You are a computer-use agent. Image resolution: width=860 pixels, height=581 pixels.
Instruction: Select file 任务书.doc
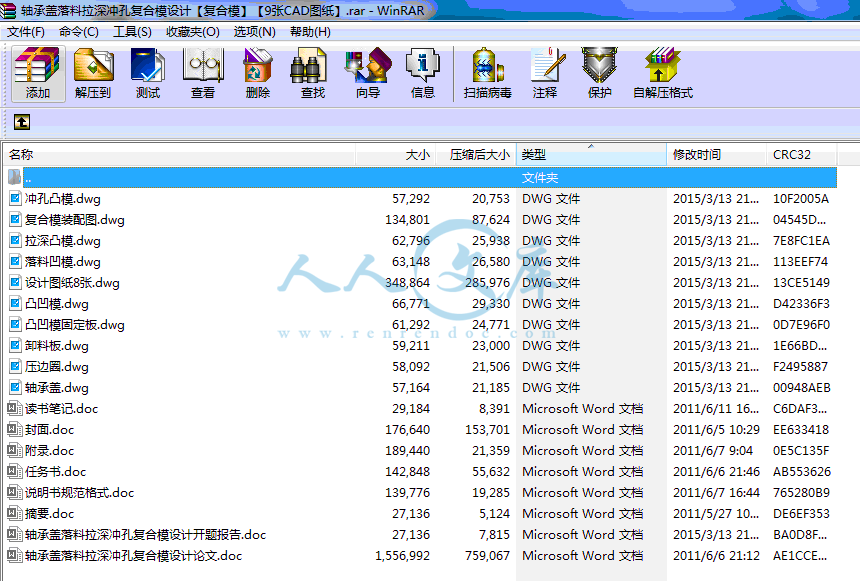tap(55, 472)
